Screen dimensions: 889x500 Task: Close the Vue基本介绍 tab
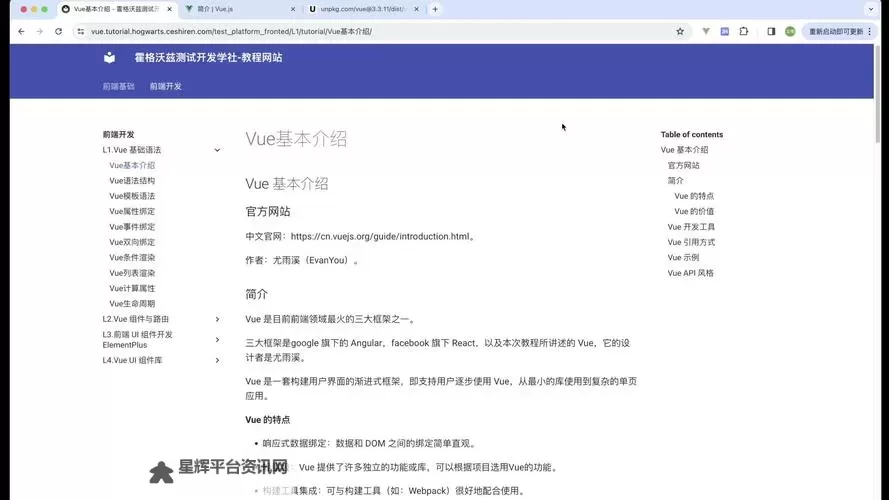click(x=169, y=9)
